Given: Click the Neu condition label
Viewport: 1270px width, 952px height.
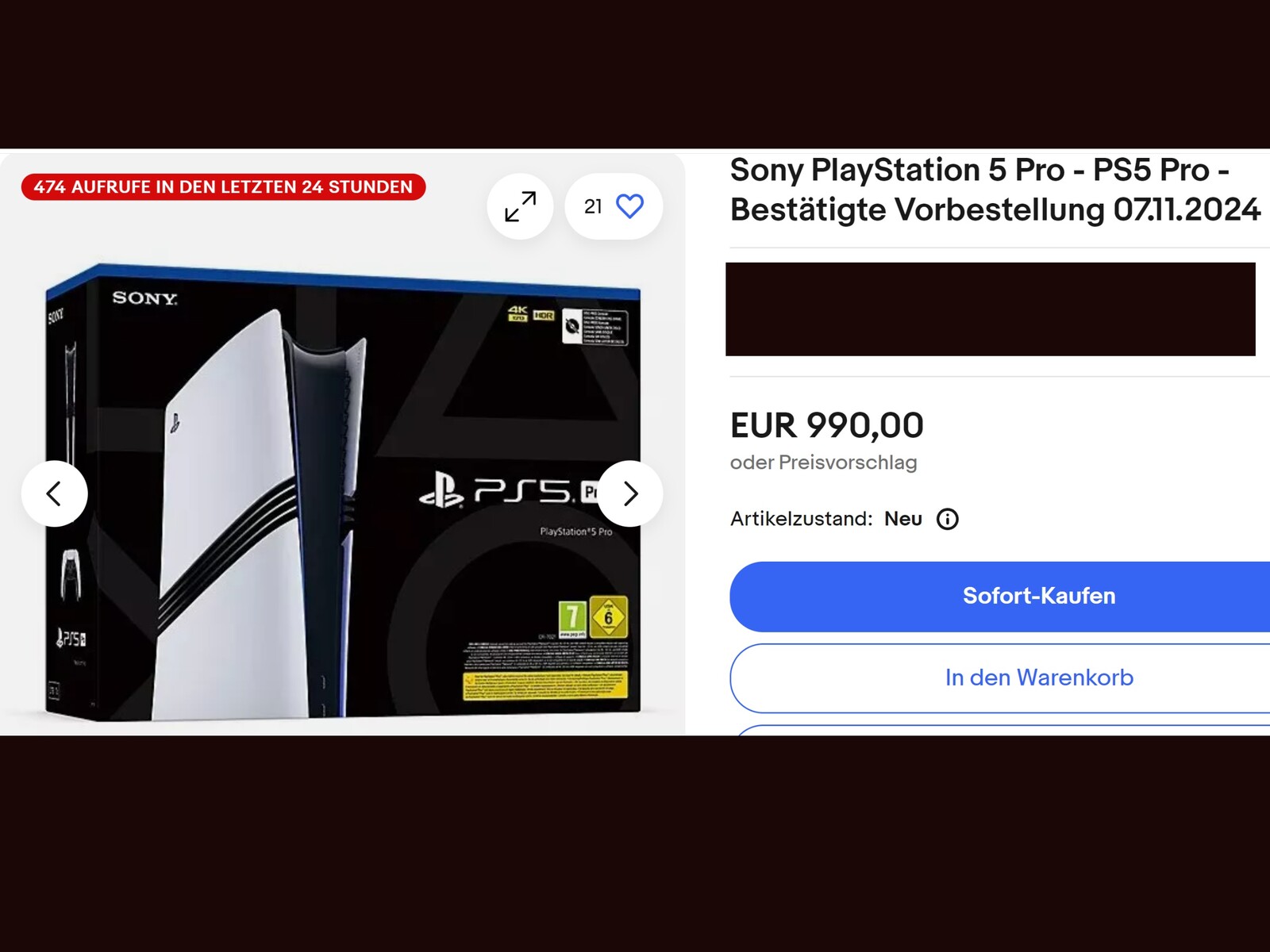Looking at the screenshot, I should coord(903,519).
